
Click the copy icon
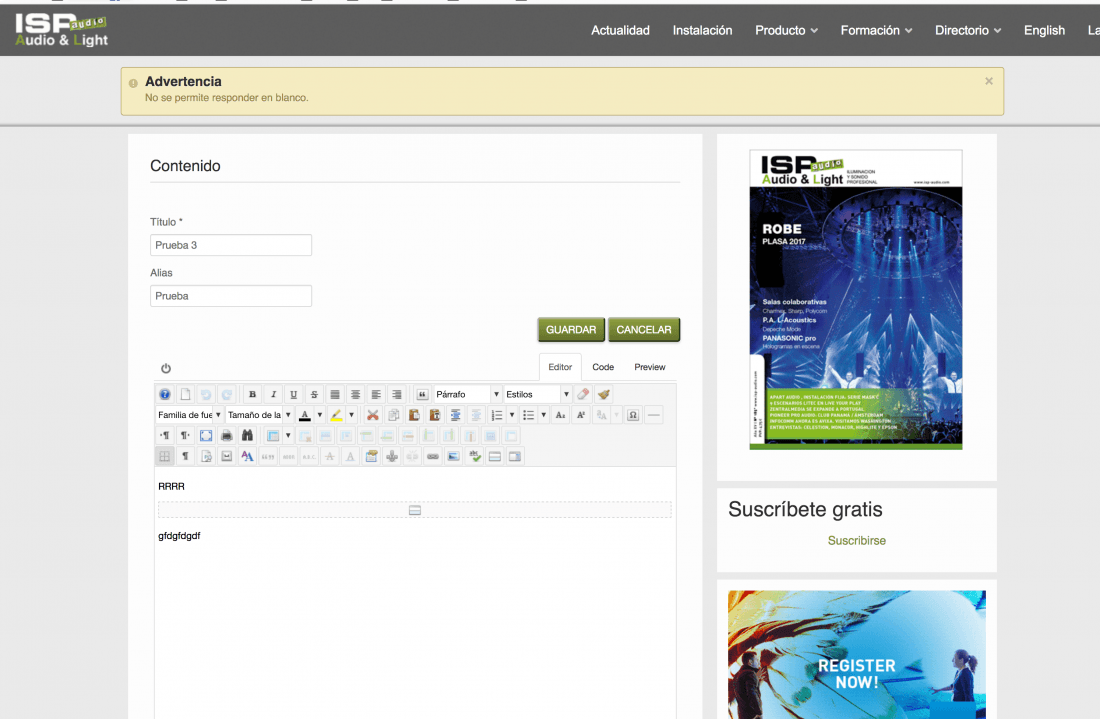pyautogui.click(x=394, y=415)
